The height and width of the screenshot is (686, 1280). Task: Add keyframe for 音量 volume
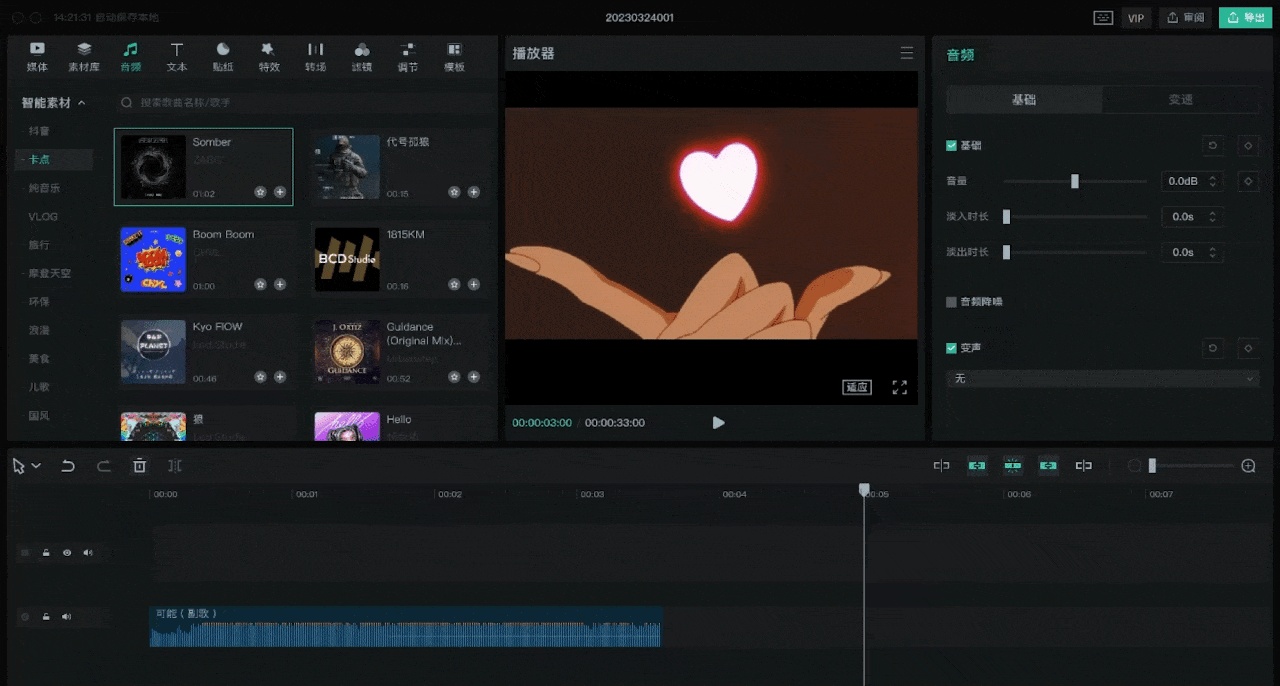[x=1248, y=182]
